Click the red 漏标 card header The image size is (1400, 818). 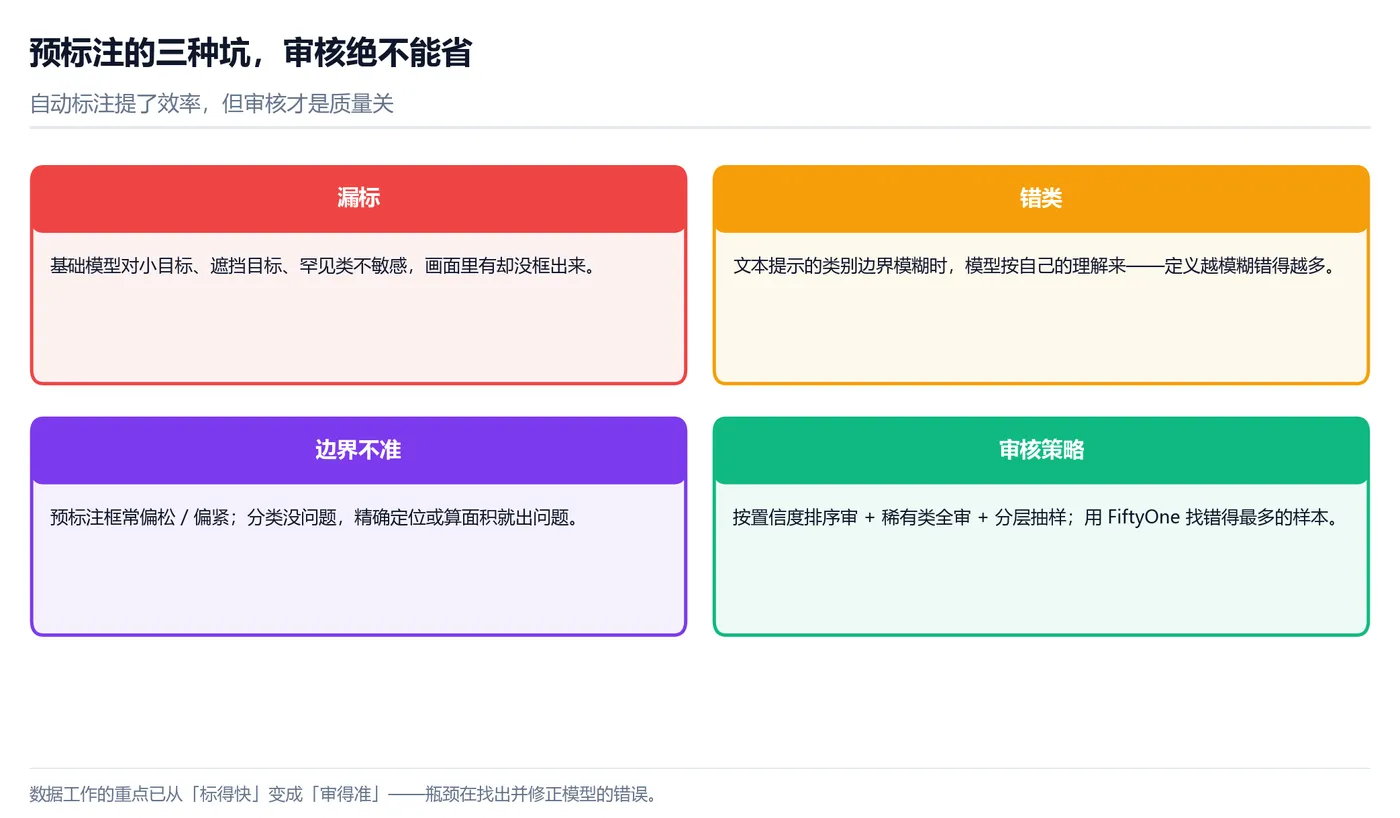click(x=358, y=198)
